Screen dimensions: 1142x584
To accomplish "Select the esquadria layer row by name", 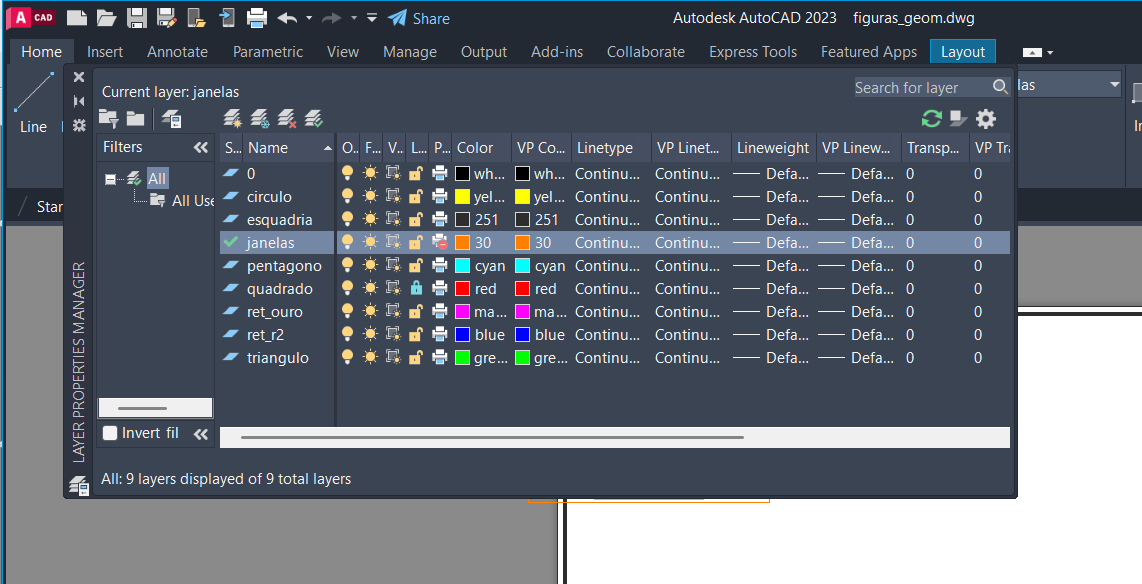I will [280, 220].
